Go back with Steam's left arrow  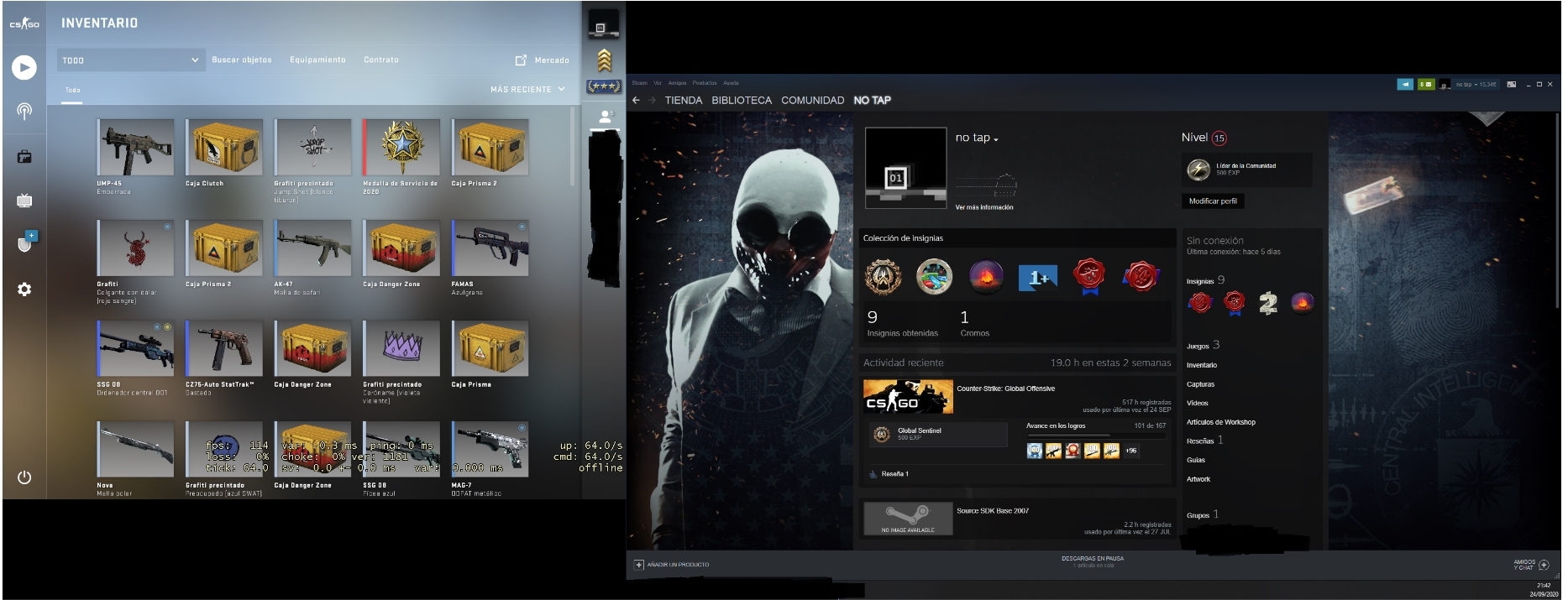636,100
